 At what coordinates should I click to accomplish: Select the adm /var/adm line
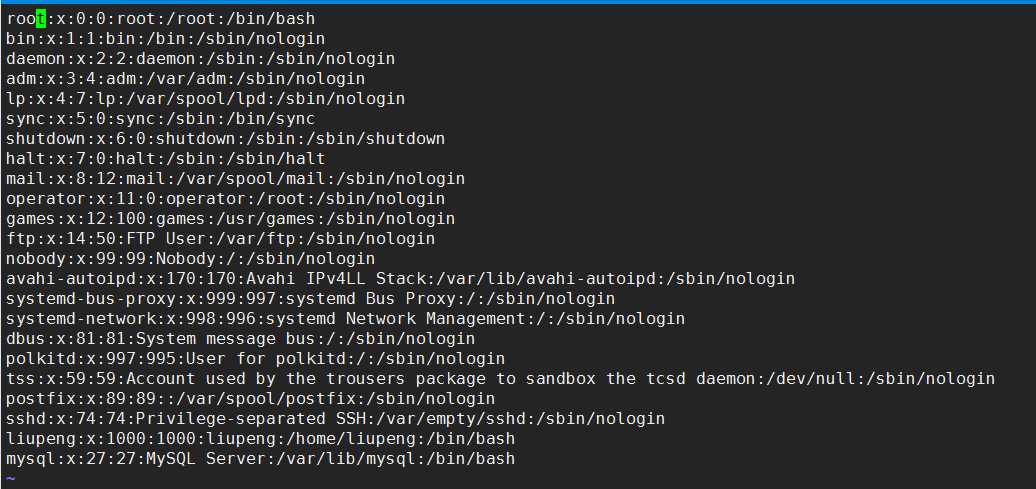186,79
